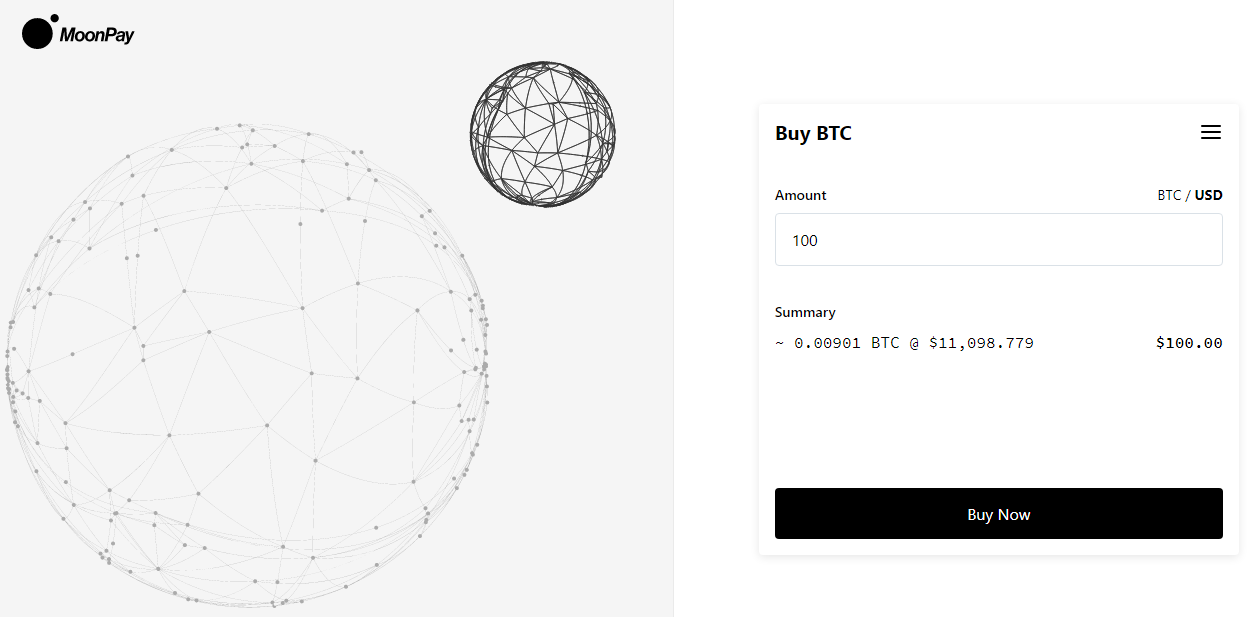Click the large light wireframe globe
This screenshot has height=617, width=1251.
246,365
